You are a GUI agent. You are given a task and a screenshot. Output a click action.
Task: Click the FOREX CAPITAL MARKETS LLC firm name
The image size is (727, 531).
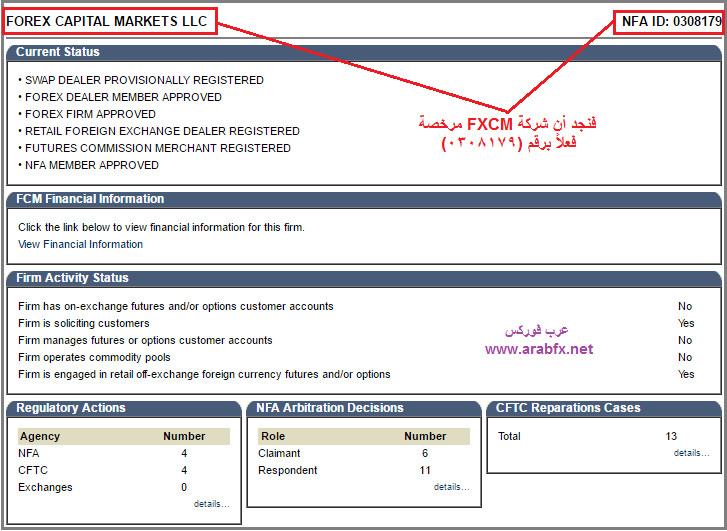[107, 21]
